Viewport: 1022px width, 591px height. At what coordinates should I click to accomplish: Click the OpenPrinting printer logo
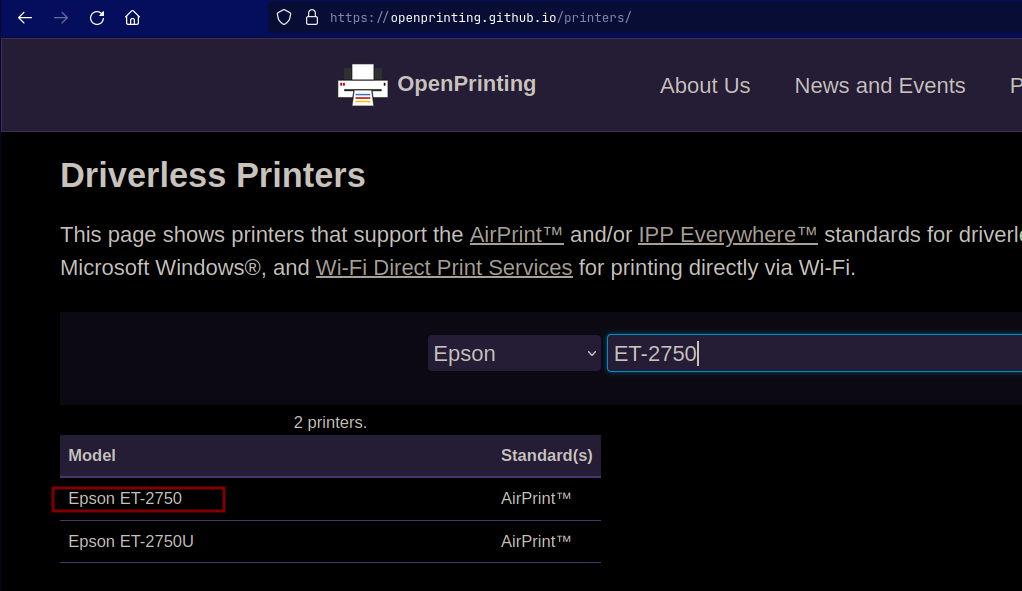click(x=362, y=85)
